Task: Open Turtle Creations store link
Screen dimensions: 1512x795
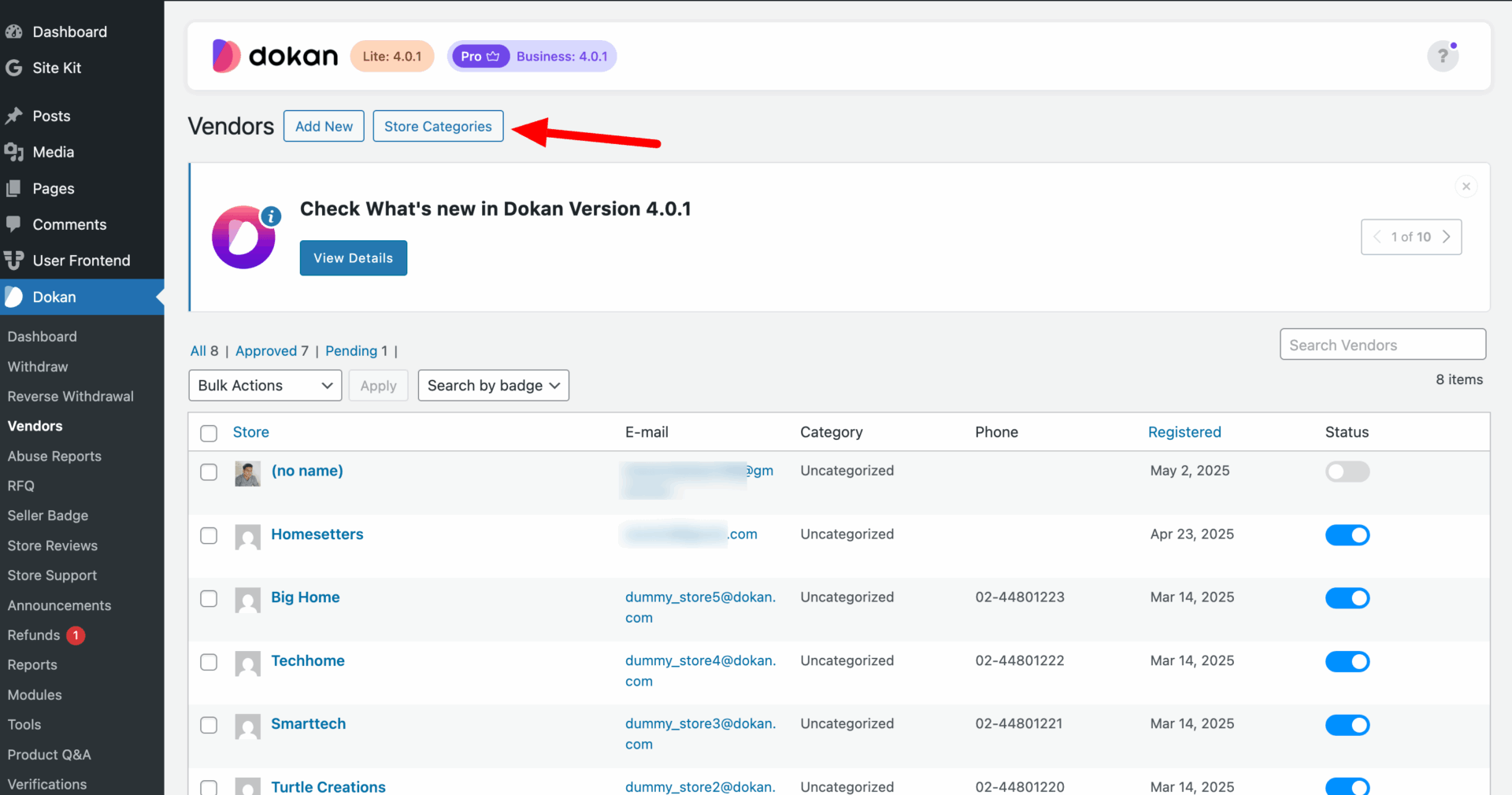Action: pos(328,787)
